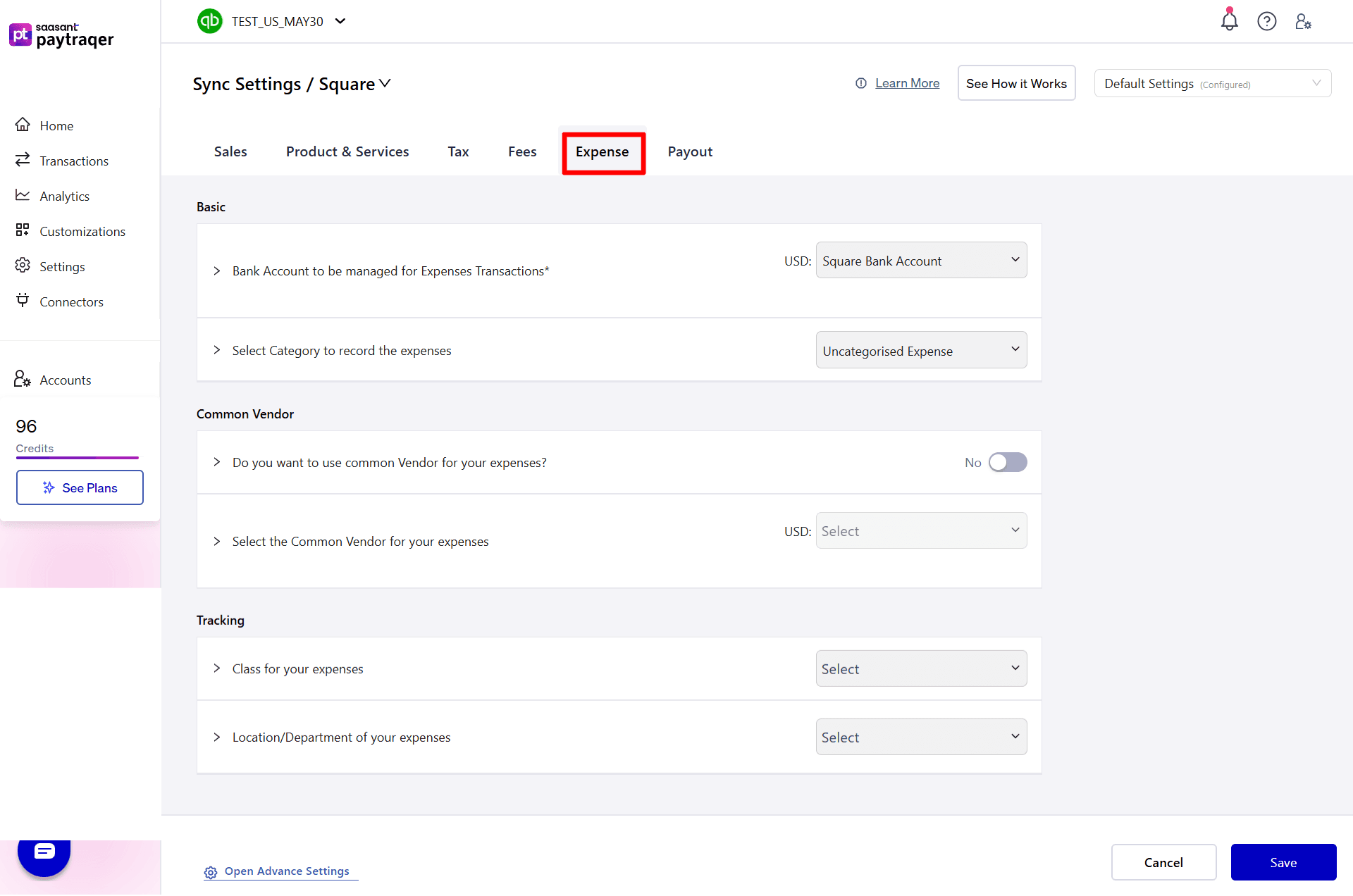Image resolution: width=1353 pixels, height=896 pixels.
Task: Open Analytics from the sidebar
Action: (64, 197)
